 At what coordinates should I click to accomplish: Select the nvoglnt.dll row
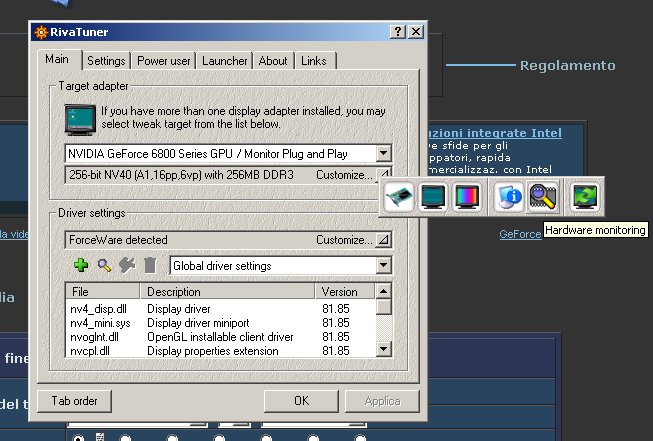point(220,336)
